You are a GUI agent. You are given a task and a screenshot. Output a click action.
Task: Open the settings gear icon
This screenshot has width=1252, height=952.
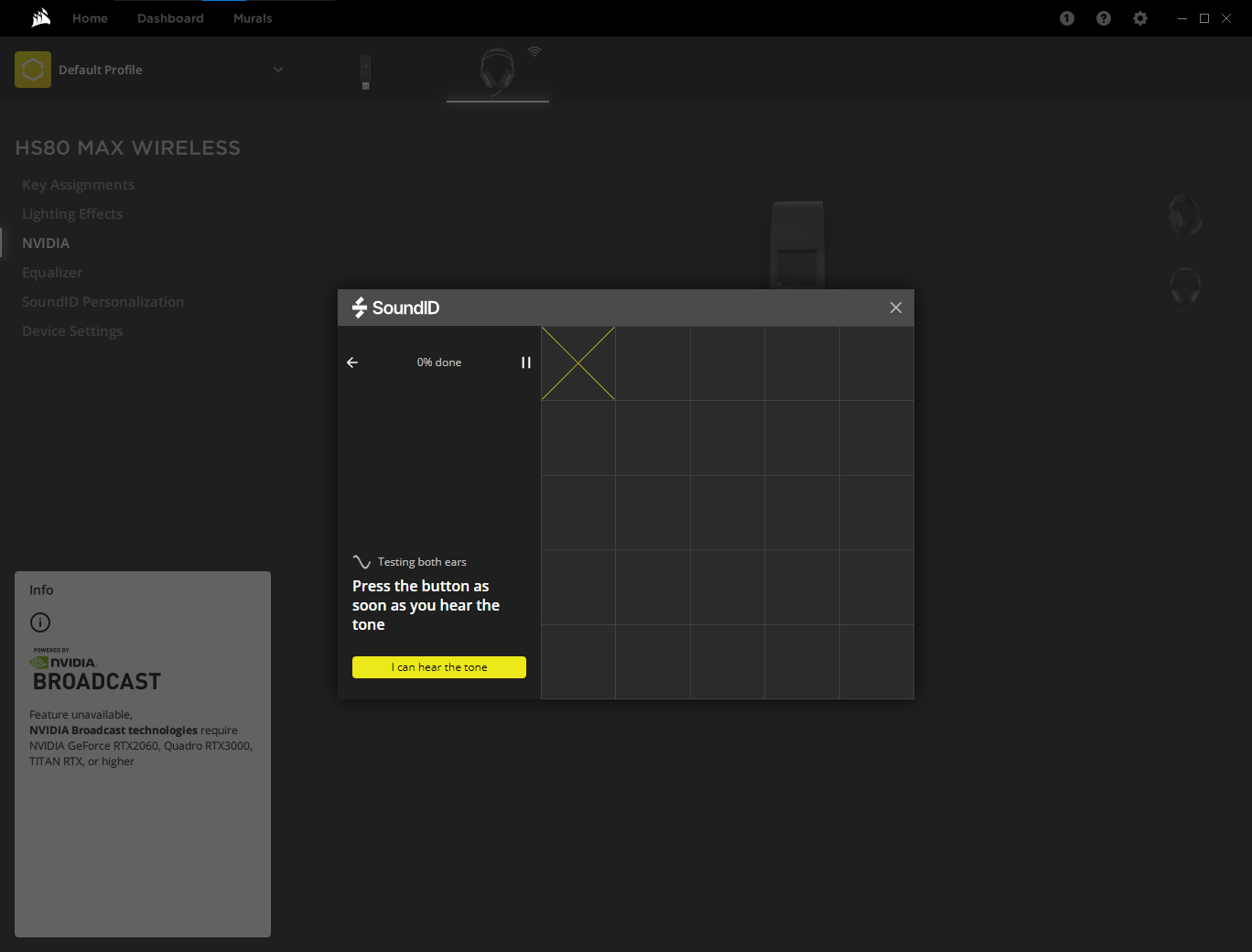pos(1140,18)
